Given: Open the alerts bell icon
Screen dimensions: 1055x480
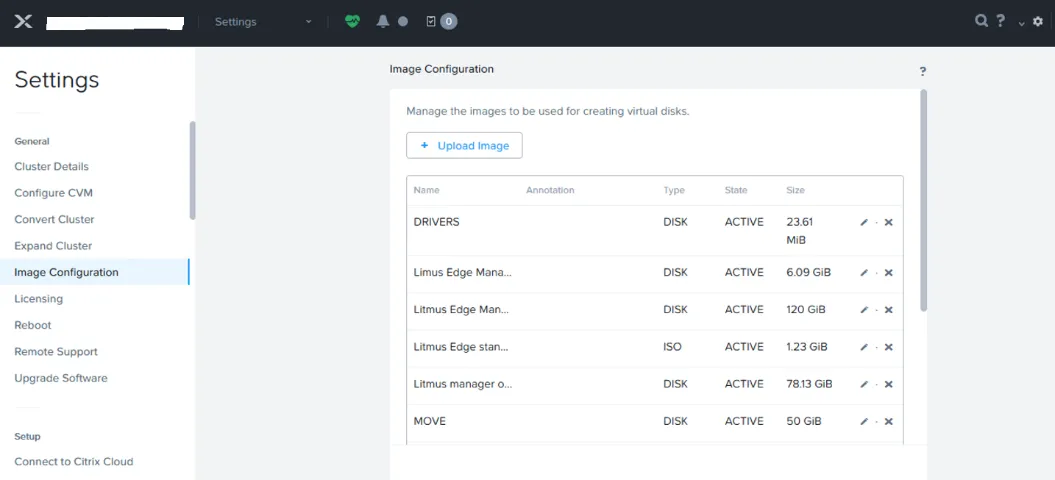Looking at the screenshot, I should coord(383,22).
